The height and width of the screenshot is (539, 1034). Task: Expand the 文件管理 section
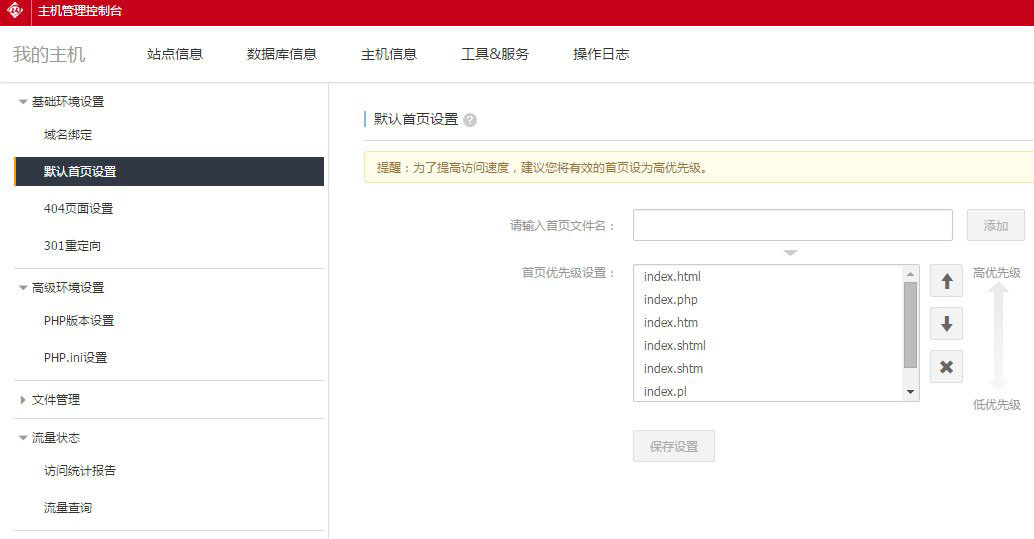click(23, 400)
